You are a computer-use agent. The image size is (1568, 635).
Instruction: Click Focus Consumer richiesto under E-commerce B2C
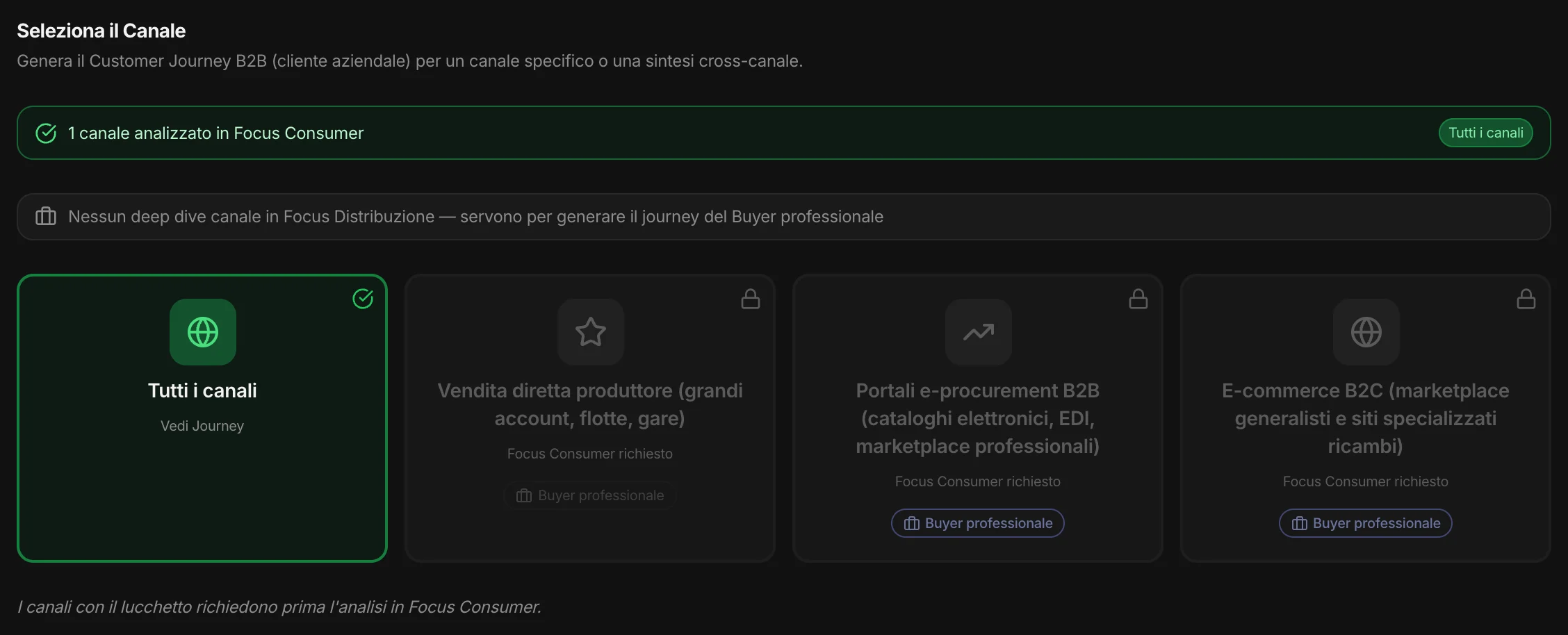tap(1366, 481)
